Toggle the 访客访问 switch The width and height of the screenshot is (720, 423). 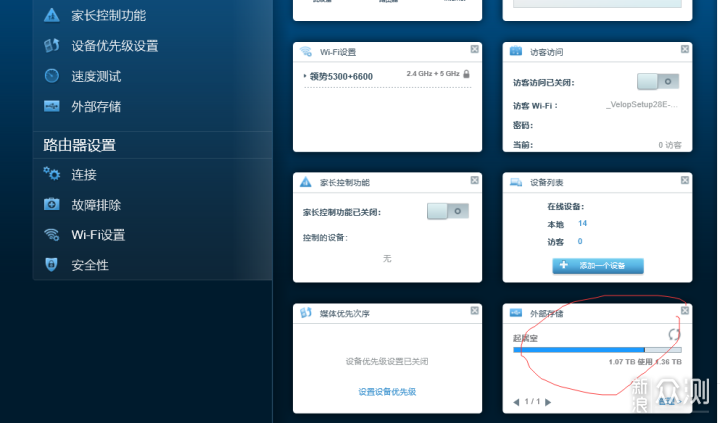coord(658,82)
